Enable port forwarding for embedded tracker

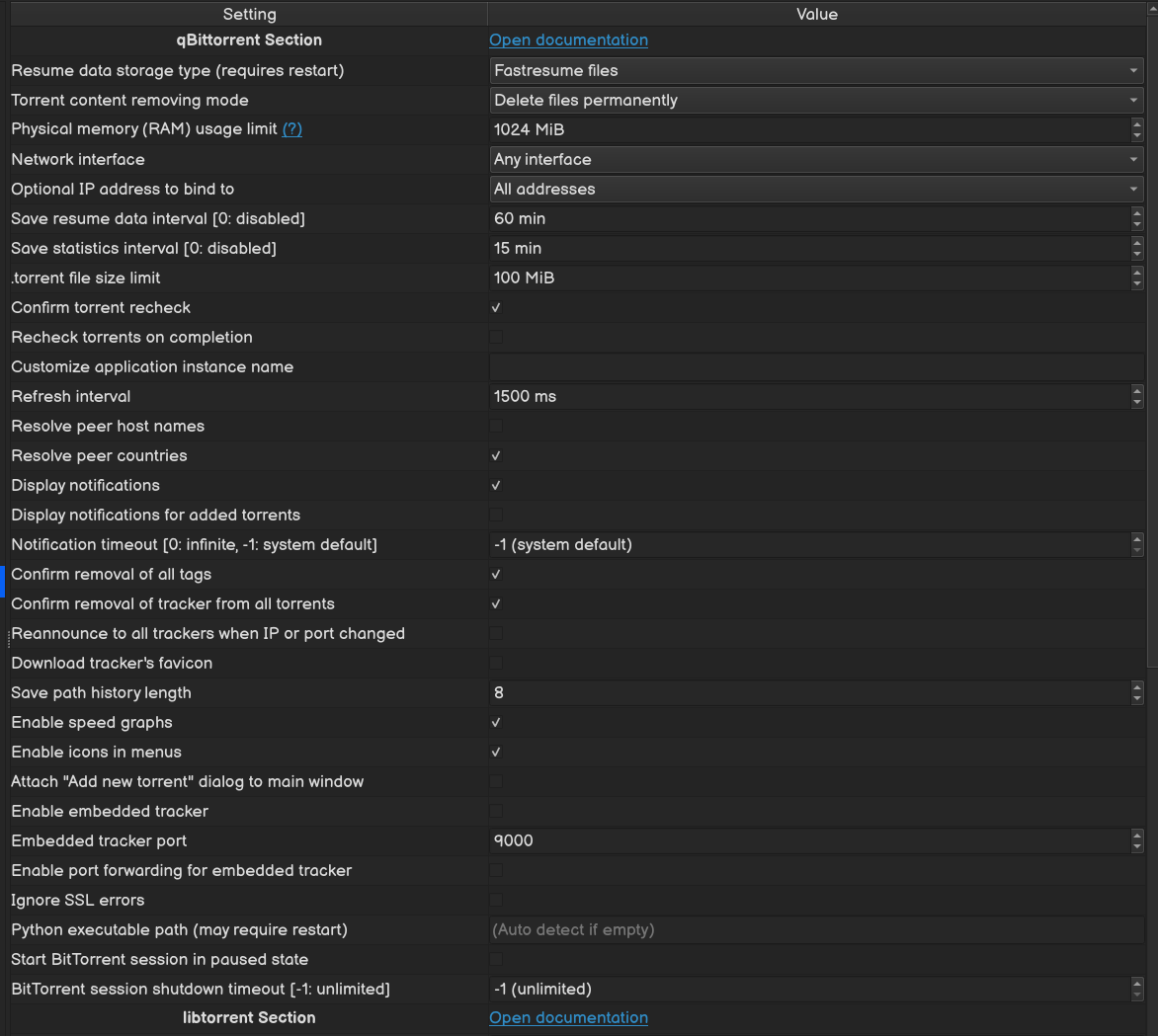(x=496, y=871)
